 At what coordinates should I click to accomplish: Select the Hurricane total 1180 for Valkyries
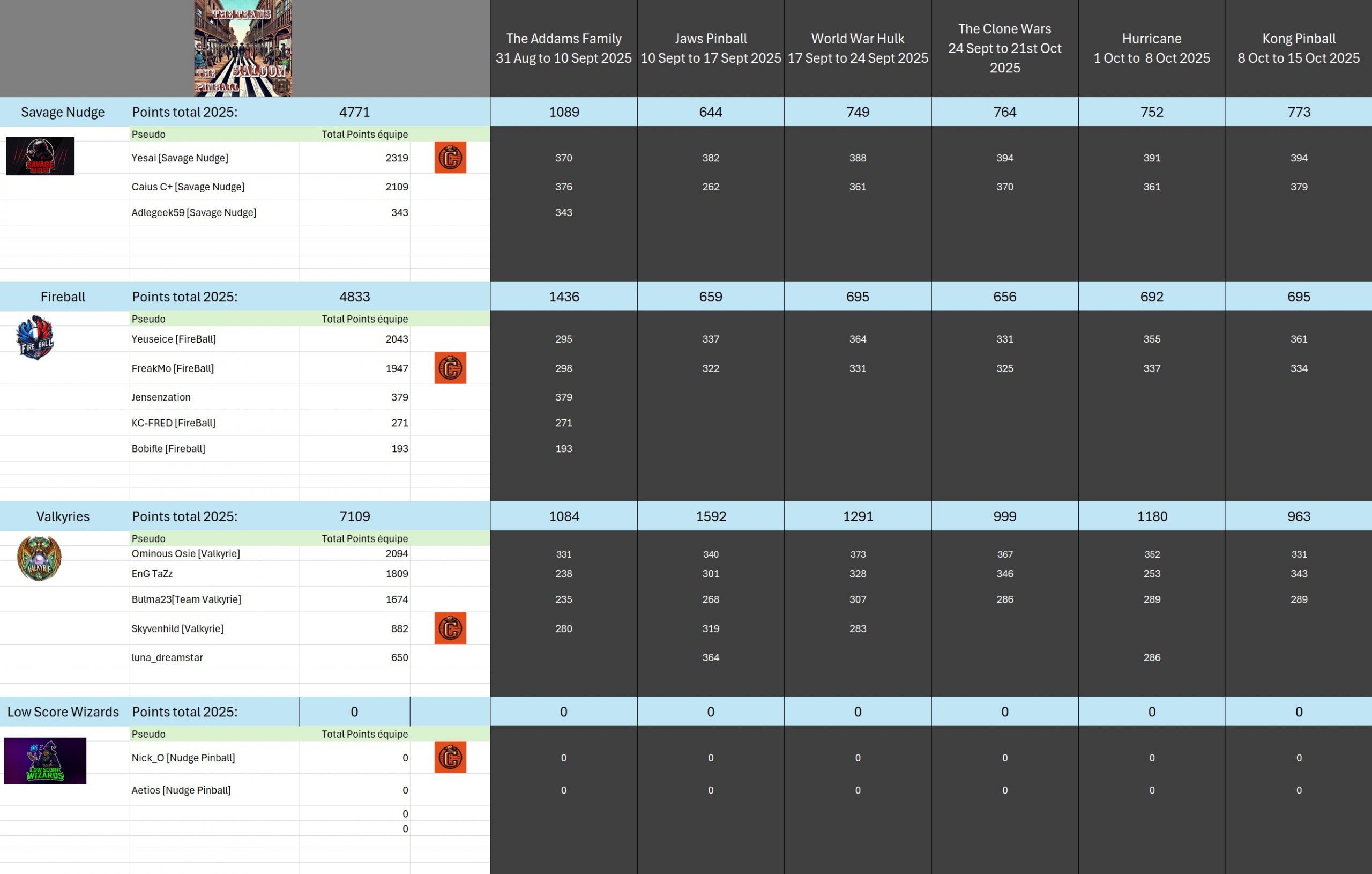click(x=1152, y=516)
